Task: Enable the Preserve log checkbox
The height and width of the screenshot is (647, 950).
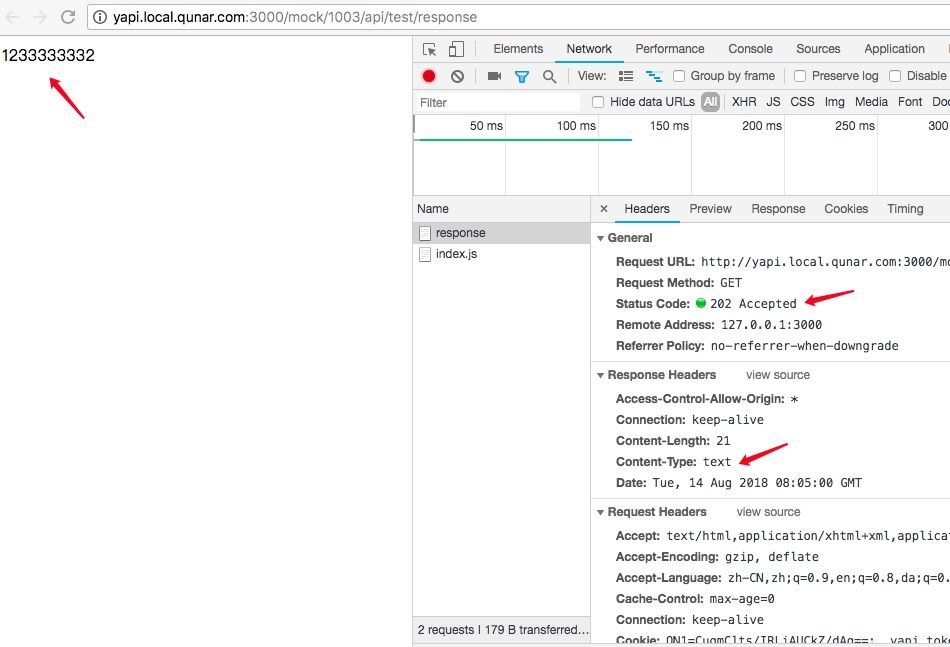Action: click(800, 76)
